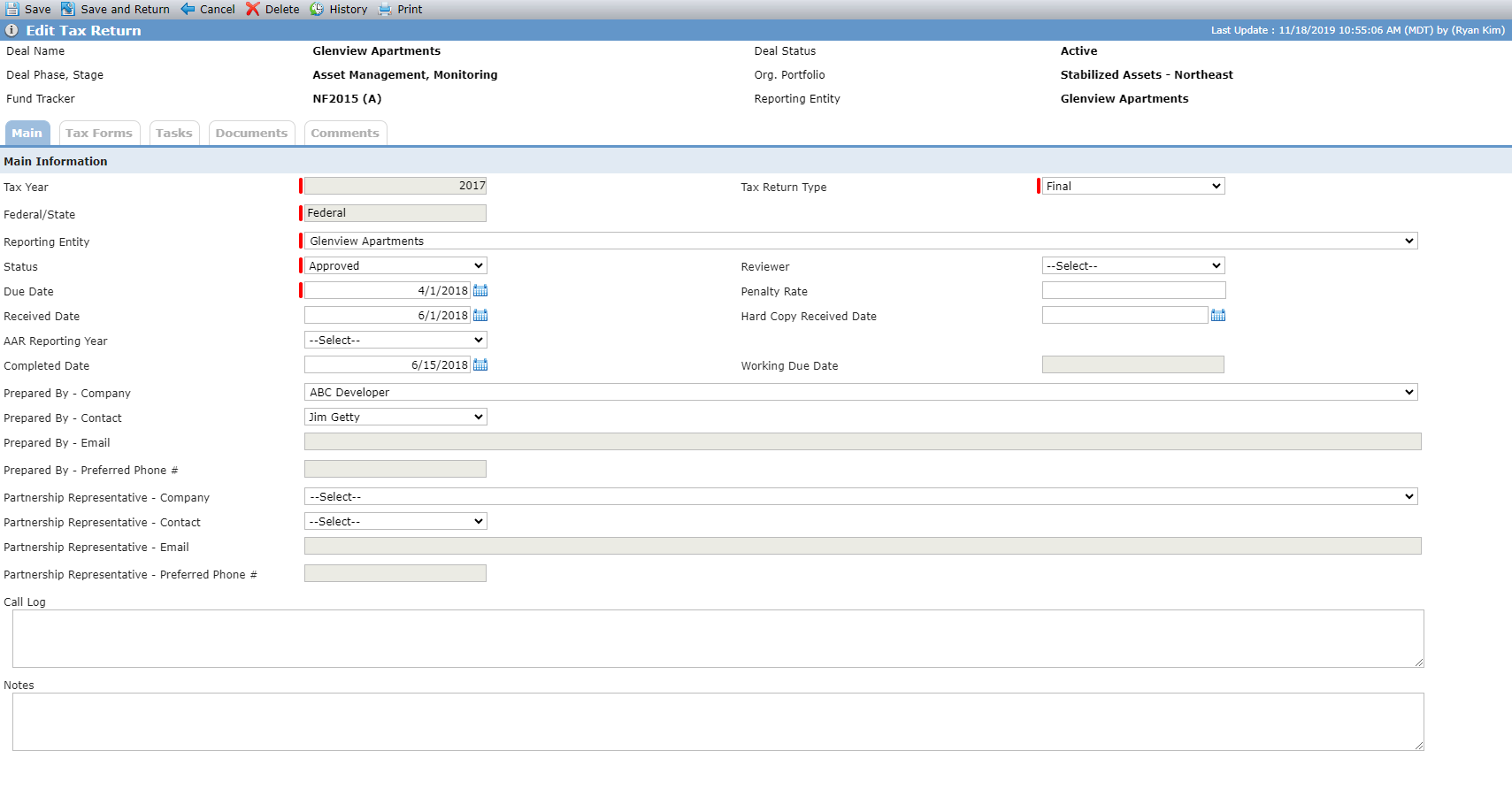Image resolution: width=1512 pixels, height=797 pixels.
Task: Click inside the Call Log text area
Action: (718, 639)
